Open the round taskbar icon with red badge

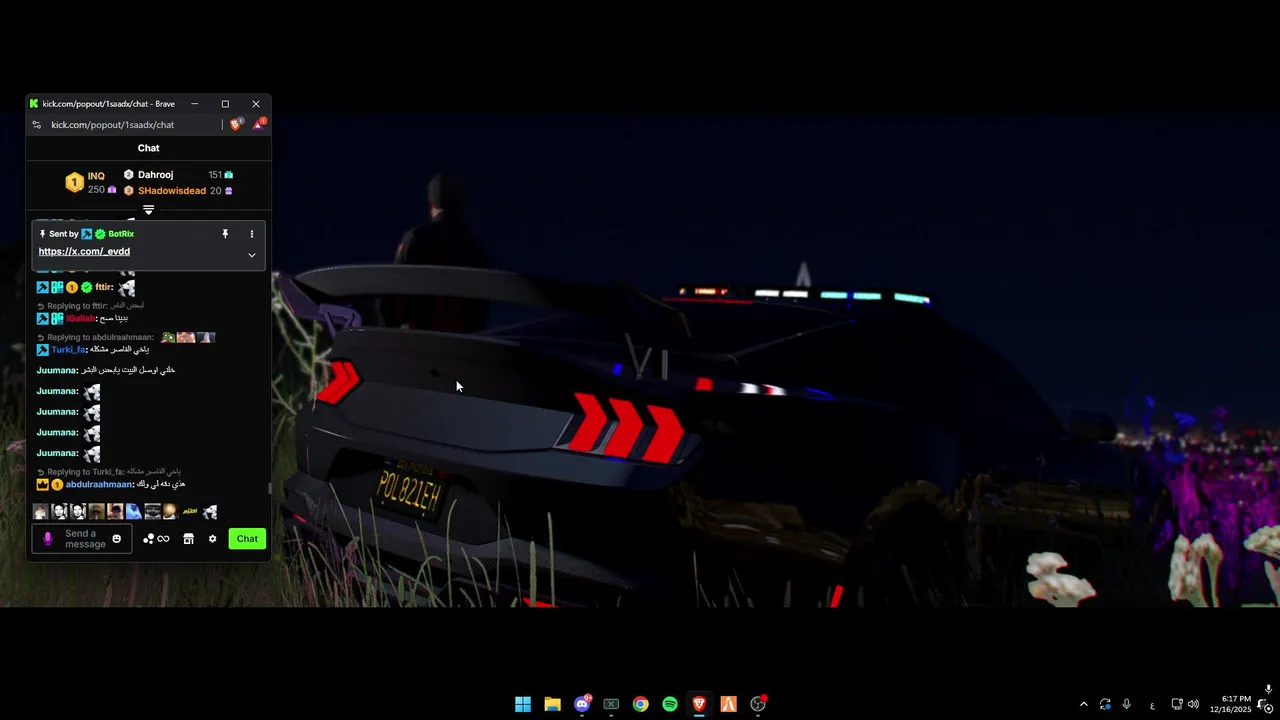tap(758, 704)
